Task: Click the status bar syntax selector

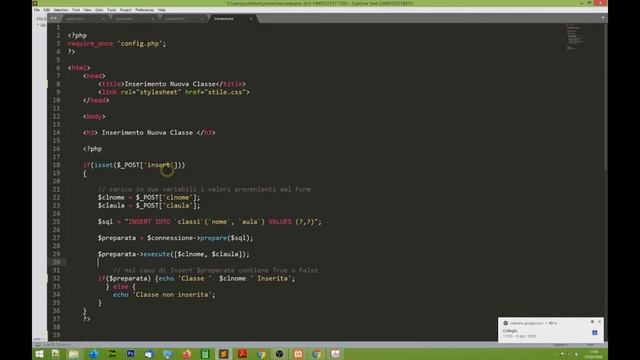Action: (x=591, y=345)
